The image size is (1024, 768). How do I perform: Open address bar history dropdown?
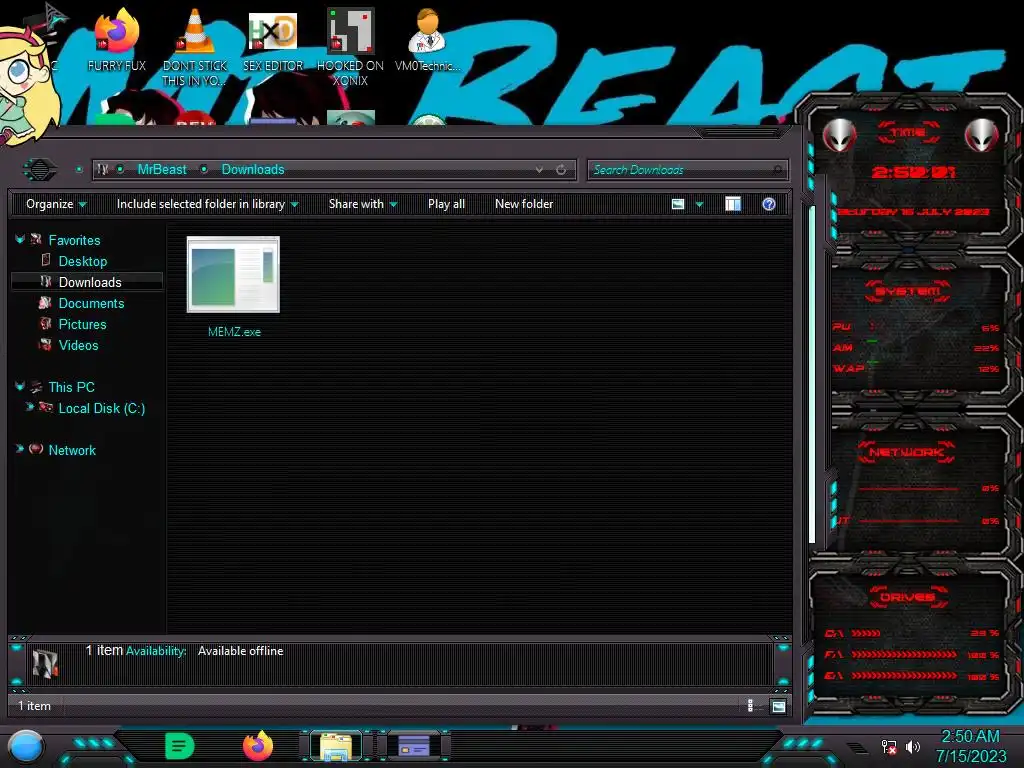tap(539, 170)
